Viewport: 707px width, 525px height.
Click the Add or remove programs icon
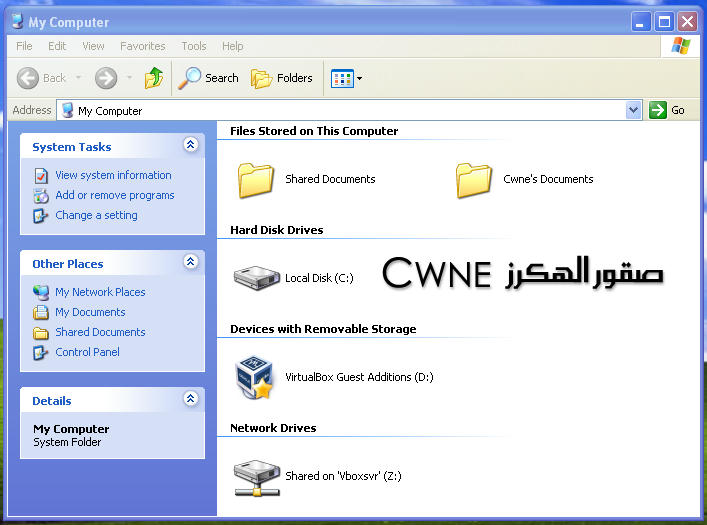41,196
